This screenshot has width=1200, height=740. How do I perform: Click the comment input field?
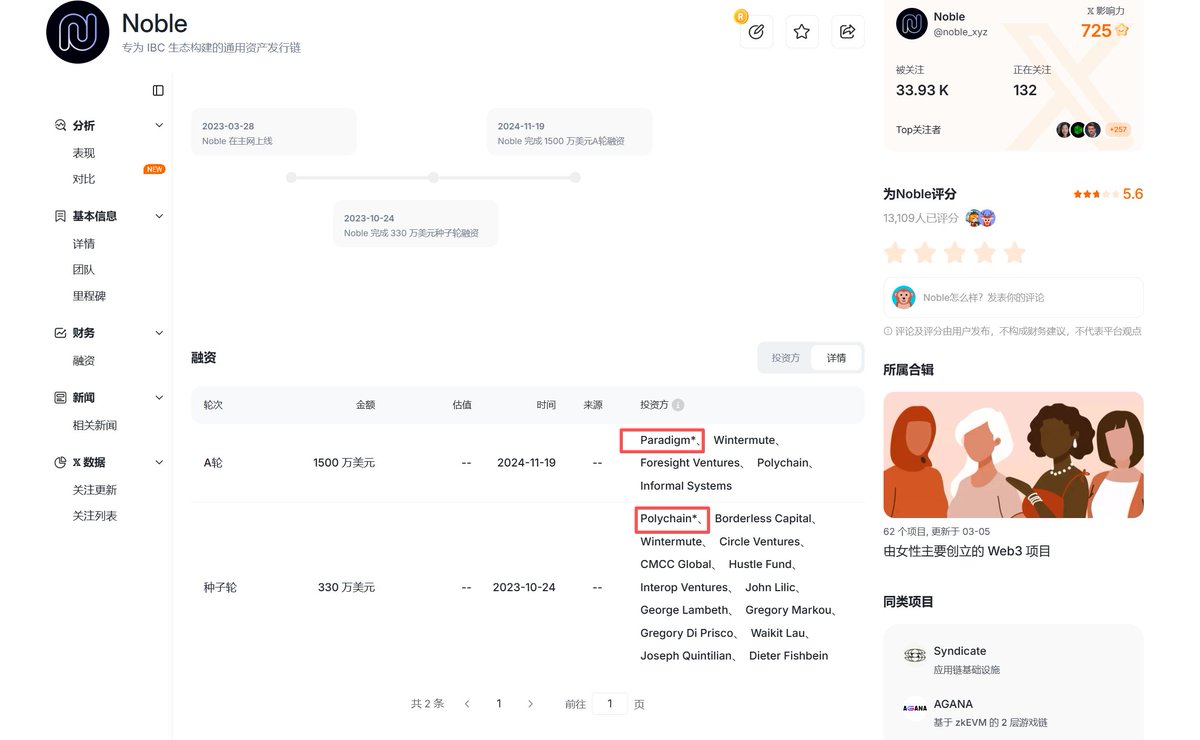[1013, 297]
